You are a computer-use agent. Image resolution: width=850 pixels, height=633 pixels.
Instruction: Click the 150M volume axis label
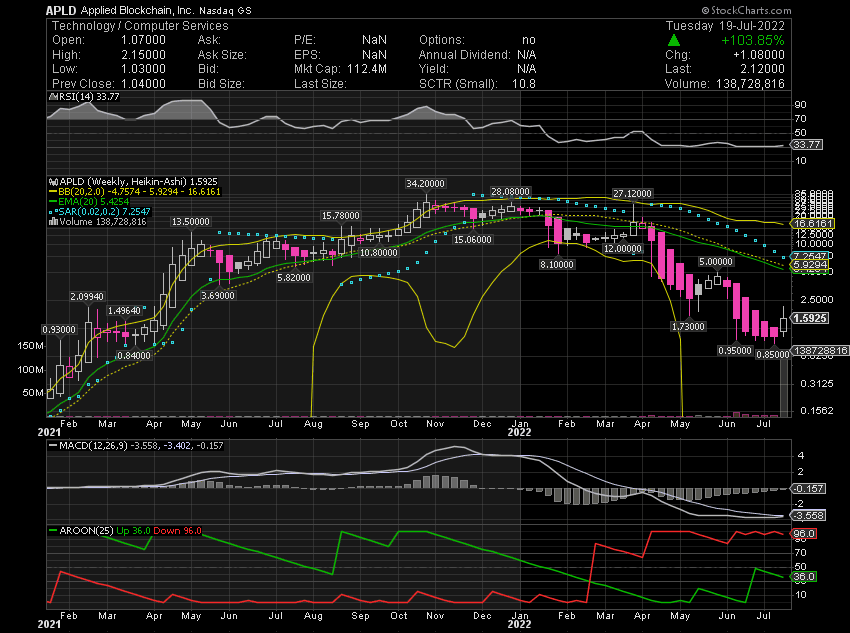(31, 346)
